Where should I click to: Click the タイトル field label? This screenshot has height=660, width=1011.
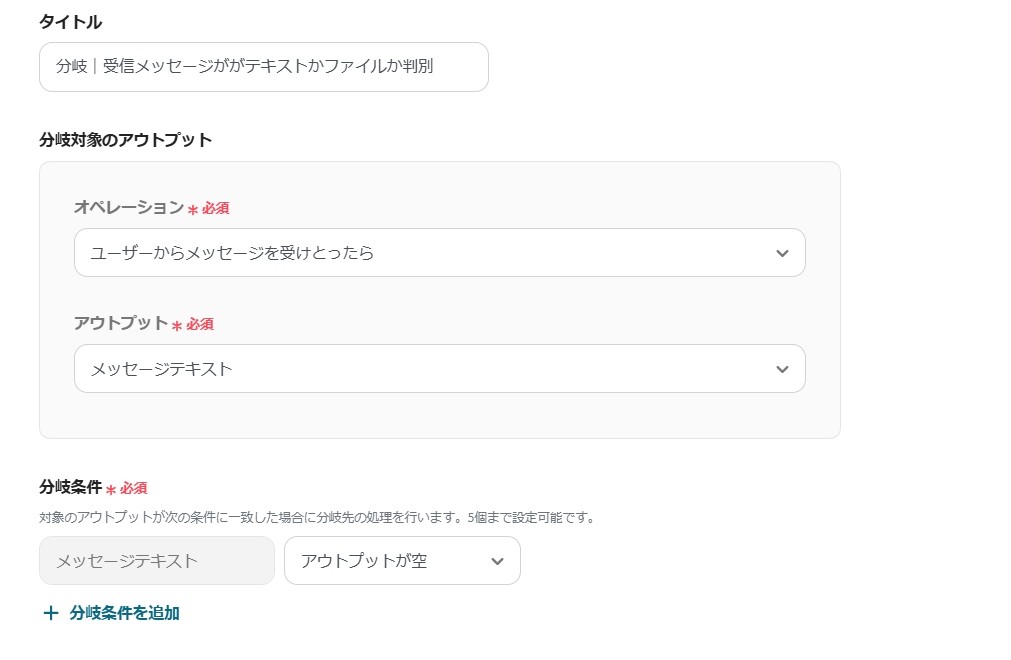(x=70, y=21)
